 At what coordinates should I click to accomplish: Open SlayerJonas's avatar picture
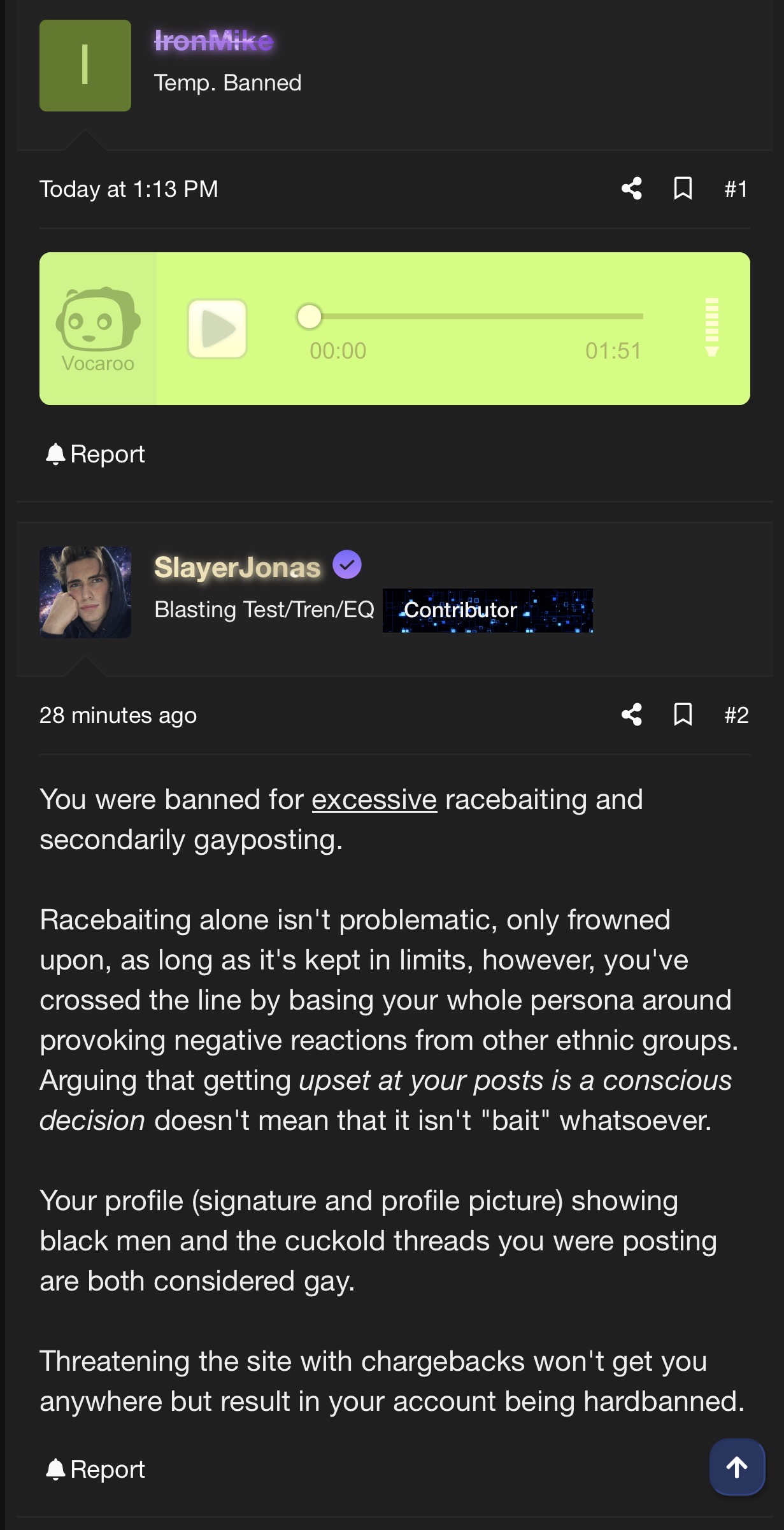point(85,592)
